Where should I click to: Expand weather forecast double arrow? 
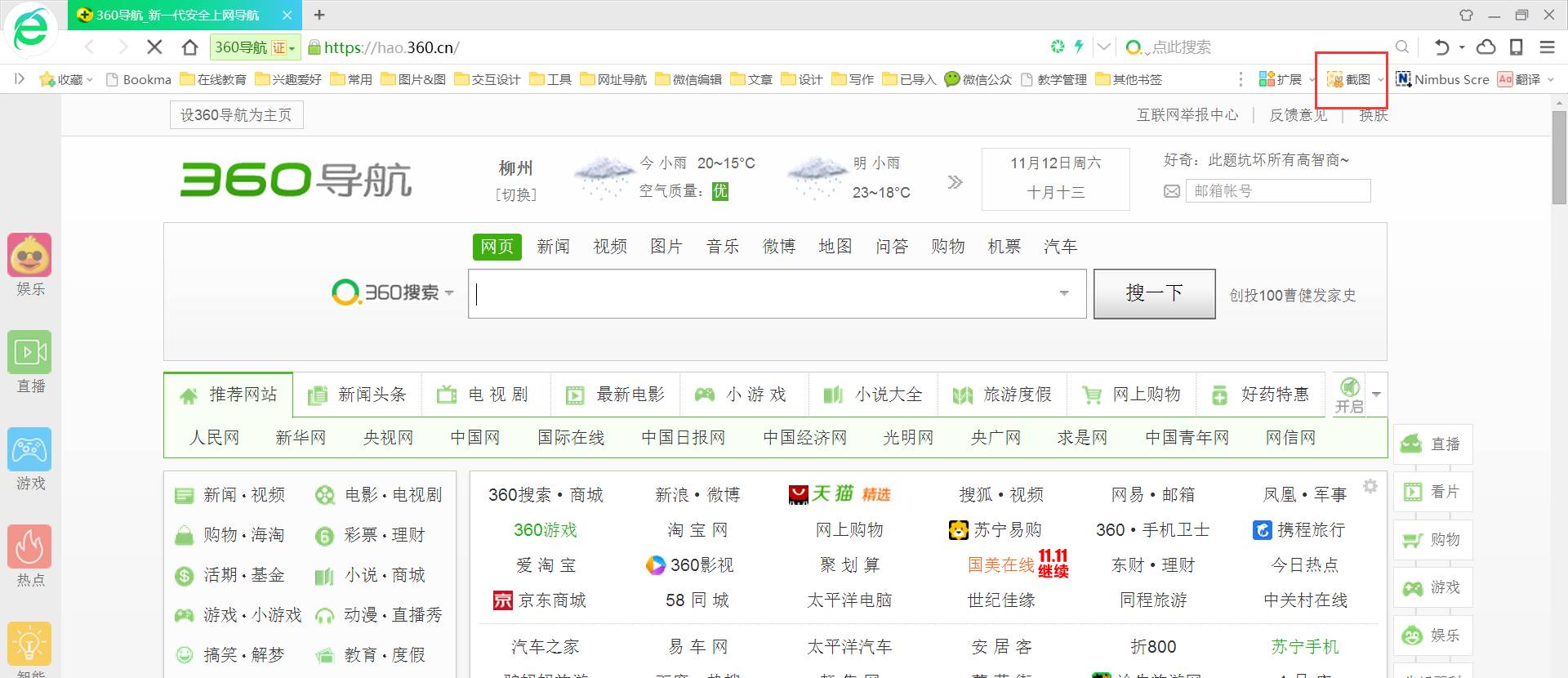(955, 181)
